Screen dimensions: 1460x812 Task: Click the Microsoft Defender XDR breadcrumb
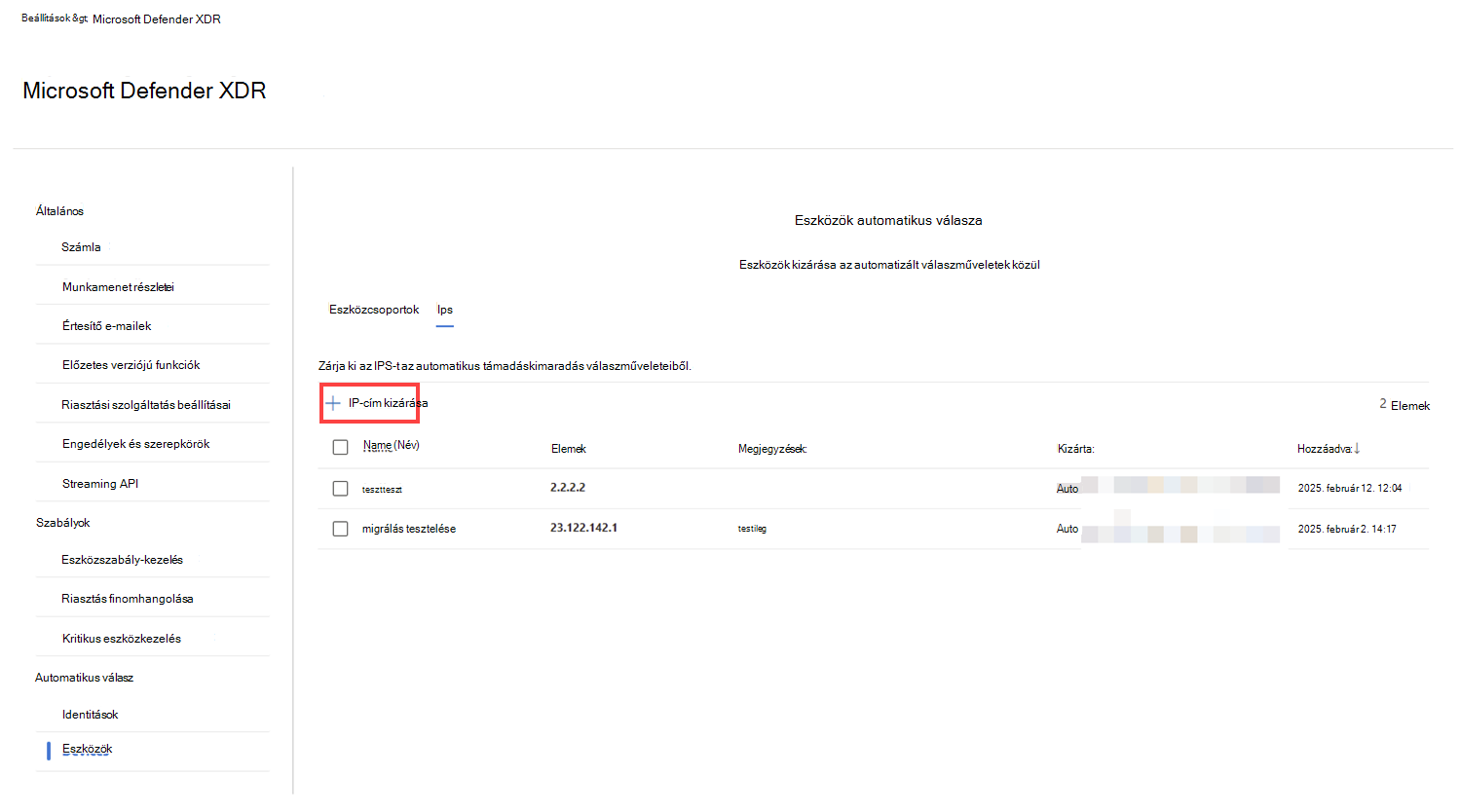(157, 19)
